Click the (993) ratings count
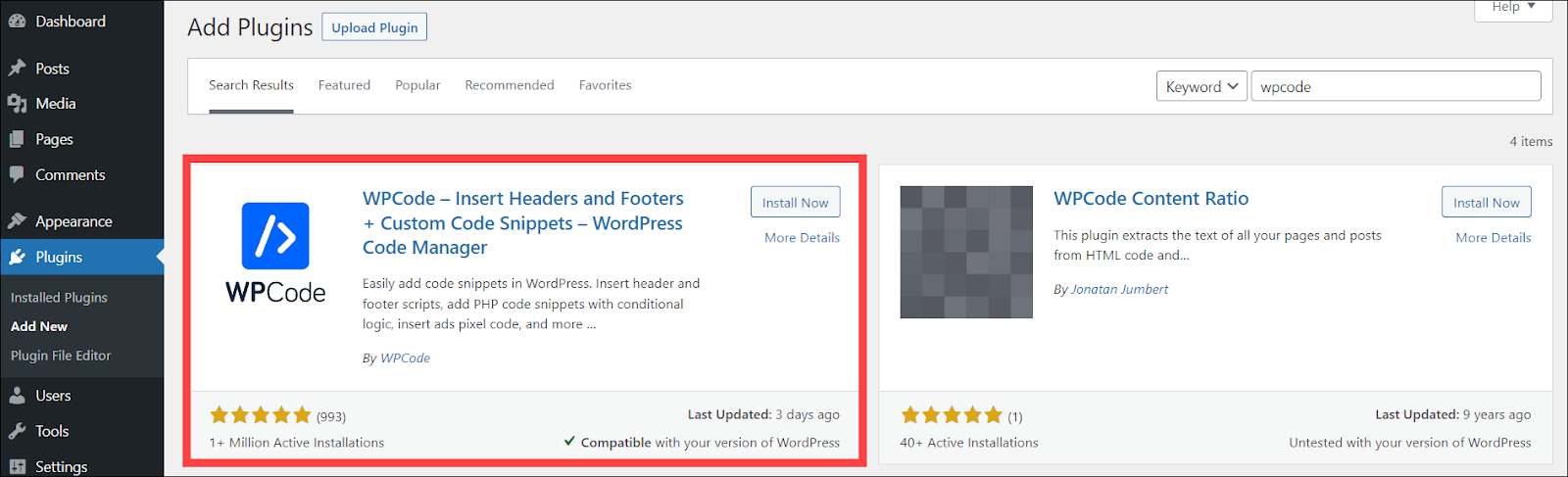This screenshot has width=1568, height=477. point(331,417)
